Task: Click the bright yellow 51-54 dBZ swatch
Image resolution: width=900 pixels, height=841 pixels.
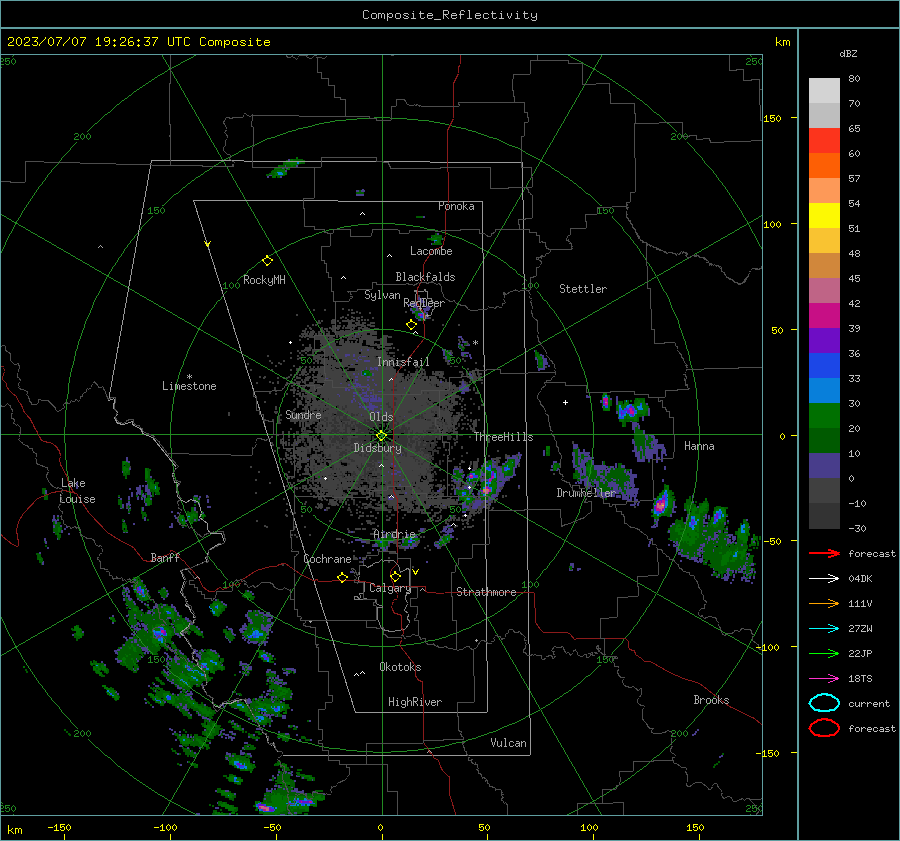Action: 824,215
